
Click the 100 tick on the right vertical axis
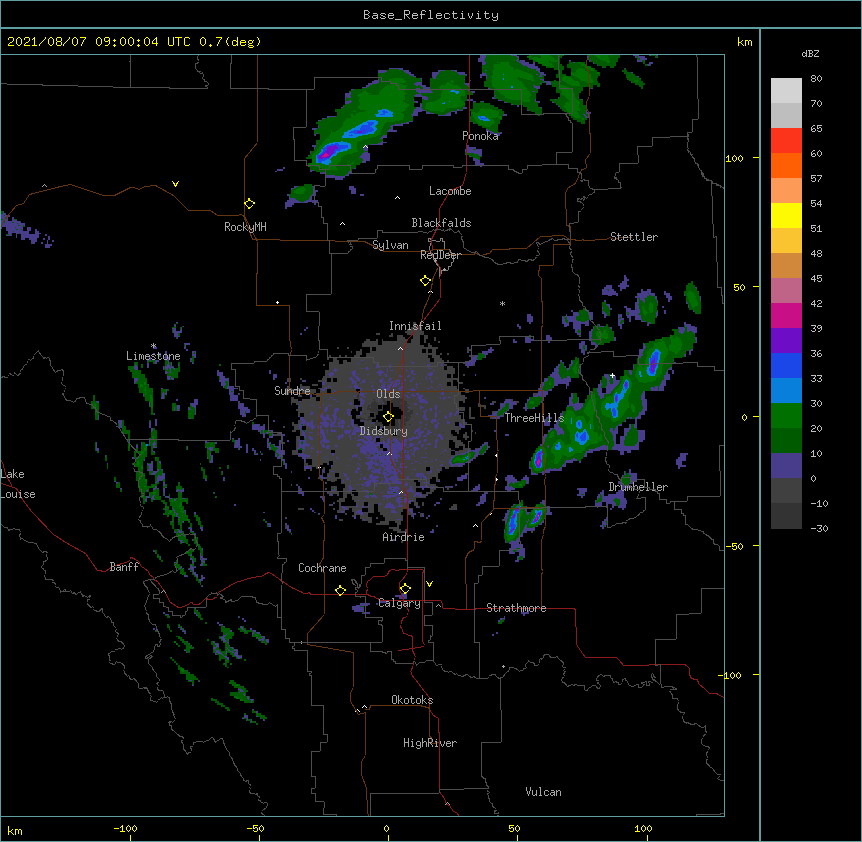734,158
